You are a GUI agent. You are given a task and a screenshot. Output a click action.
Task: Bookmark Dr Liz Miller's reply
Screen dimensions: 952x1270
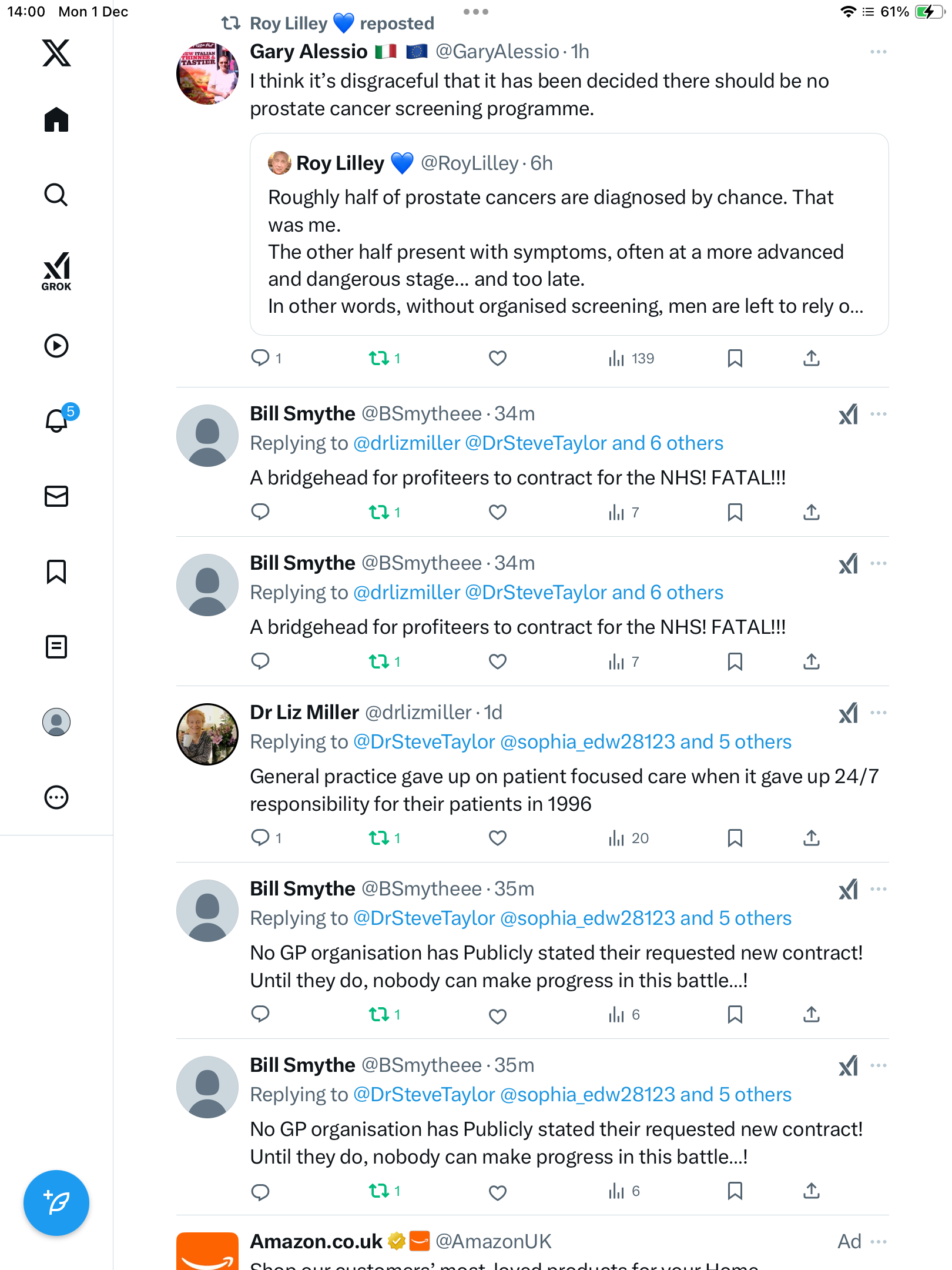[x=735, y=838]
